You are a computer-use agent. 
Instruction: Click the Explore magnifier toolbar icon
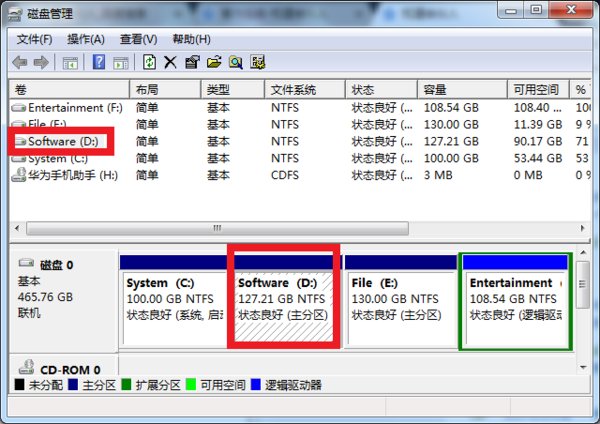point(236,62)
